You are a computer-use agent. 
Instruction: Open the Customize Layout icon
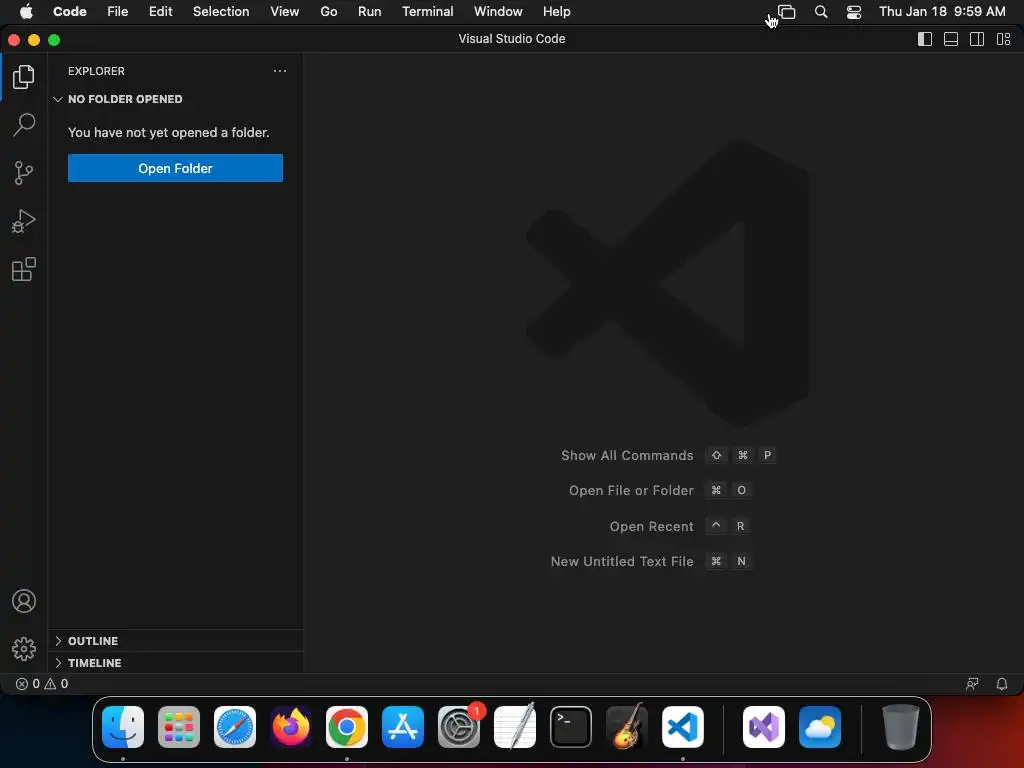coord(1003,39)
